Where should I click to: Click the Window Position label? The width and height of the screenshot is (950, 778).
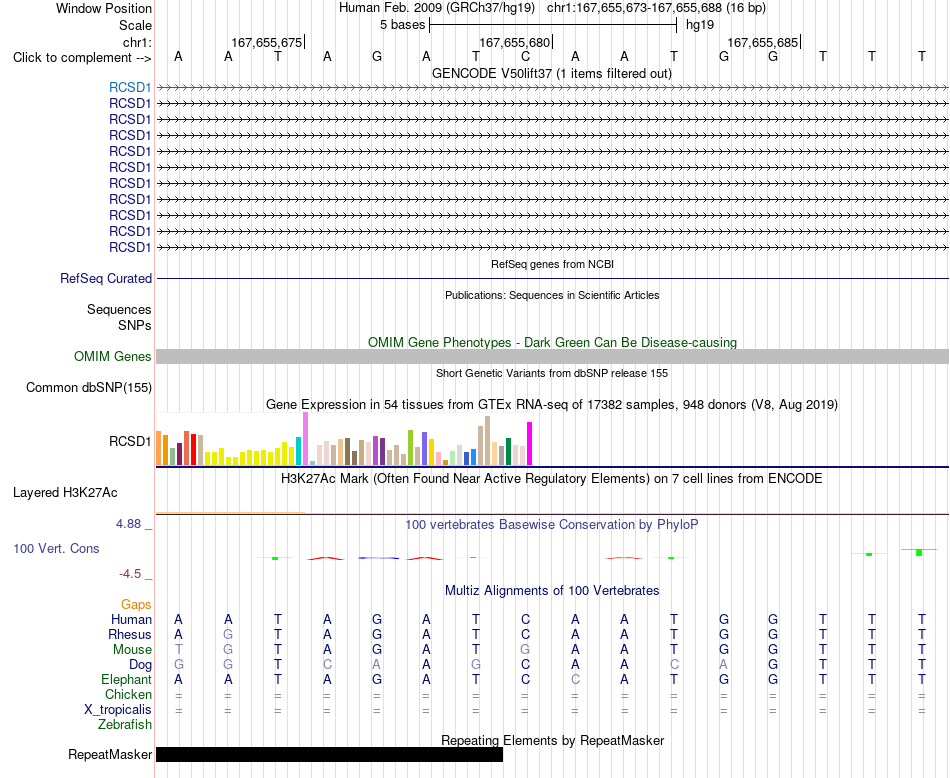point(104,8)
